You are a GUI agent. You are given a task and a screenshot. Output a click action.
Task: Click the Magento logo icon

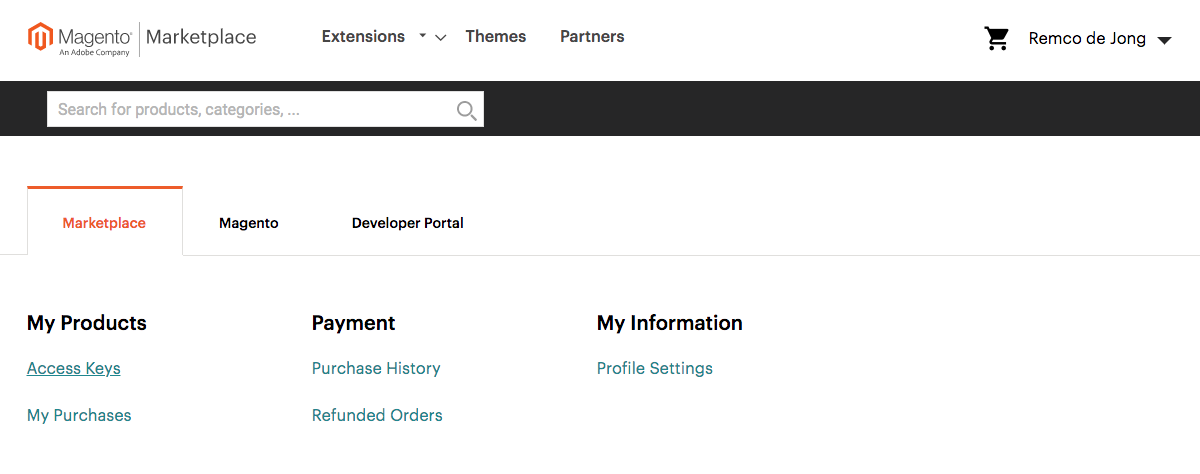click(40, 37)
